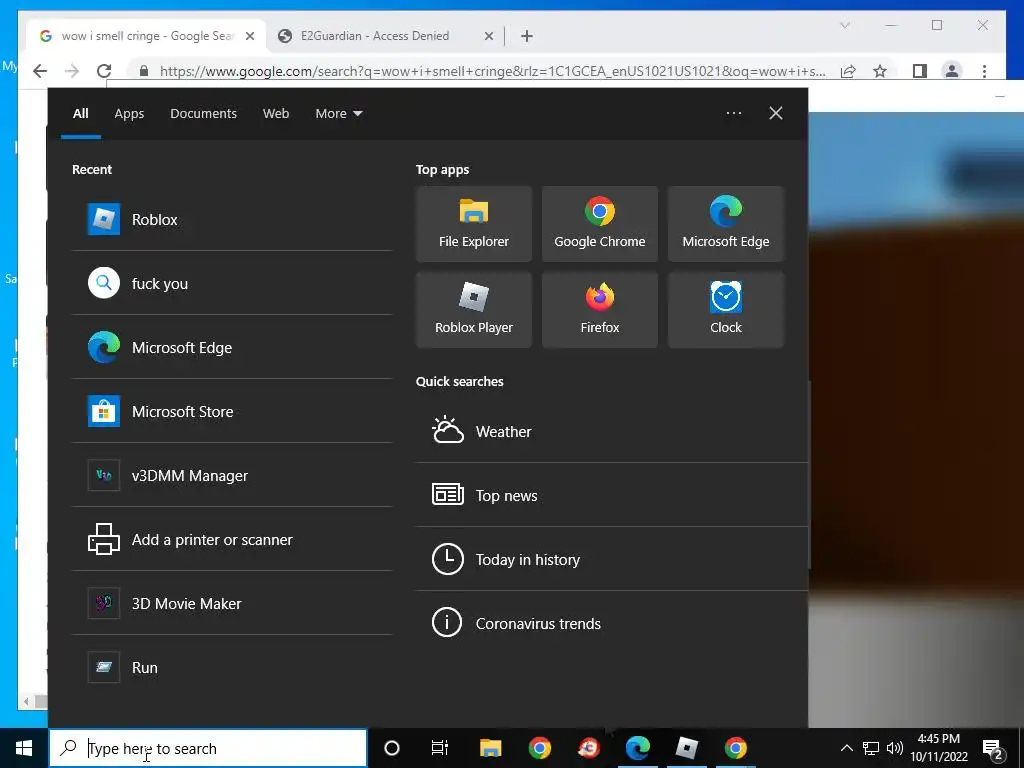Close the E2Guardian Access Denied tab
The width and height of the screenshot is (1024, 768).
[x=488, y=37]
